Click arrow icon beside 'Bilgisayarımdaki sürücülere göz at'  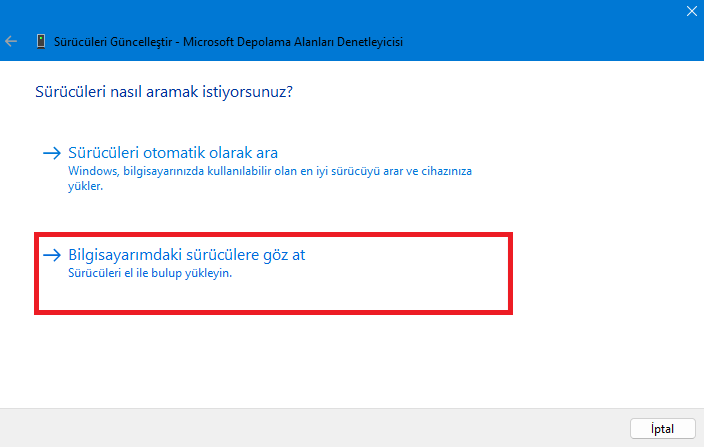click(x=52, y=255)
